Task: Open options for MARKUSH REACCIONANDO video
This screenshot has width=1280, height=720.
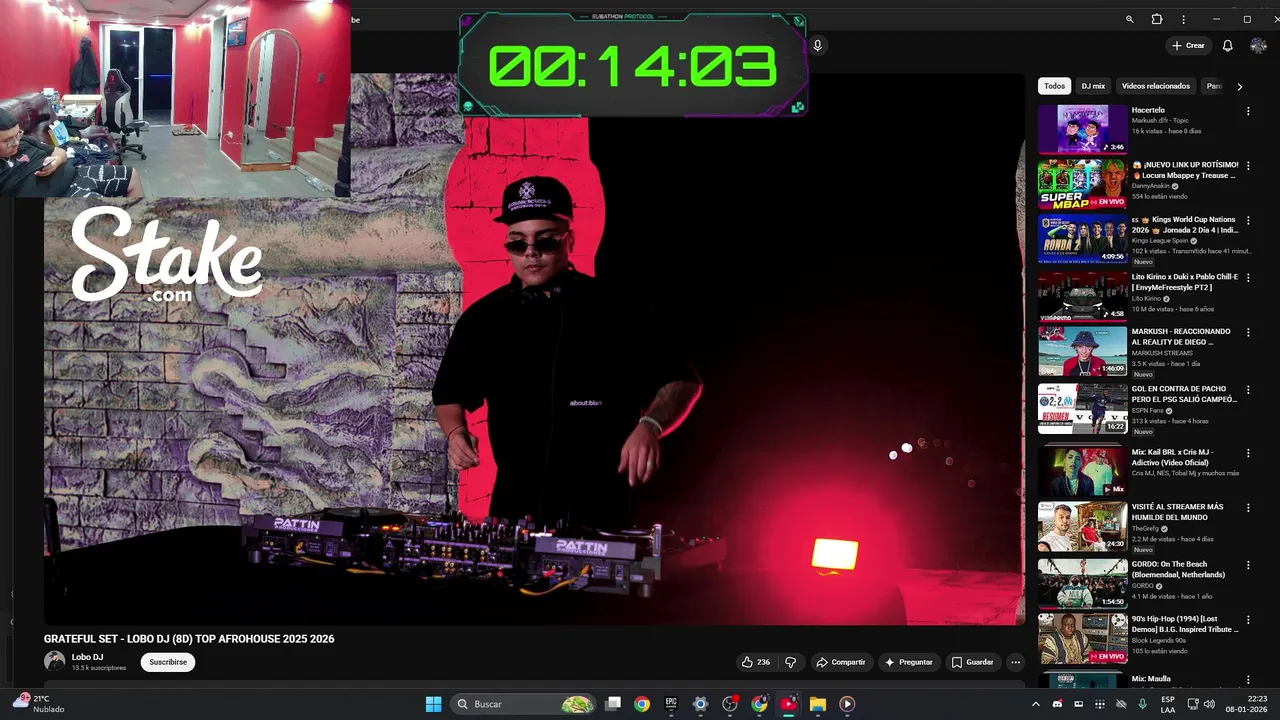Action: (1248, 332)
